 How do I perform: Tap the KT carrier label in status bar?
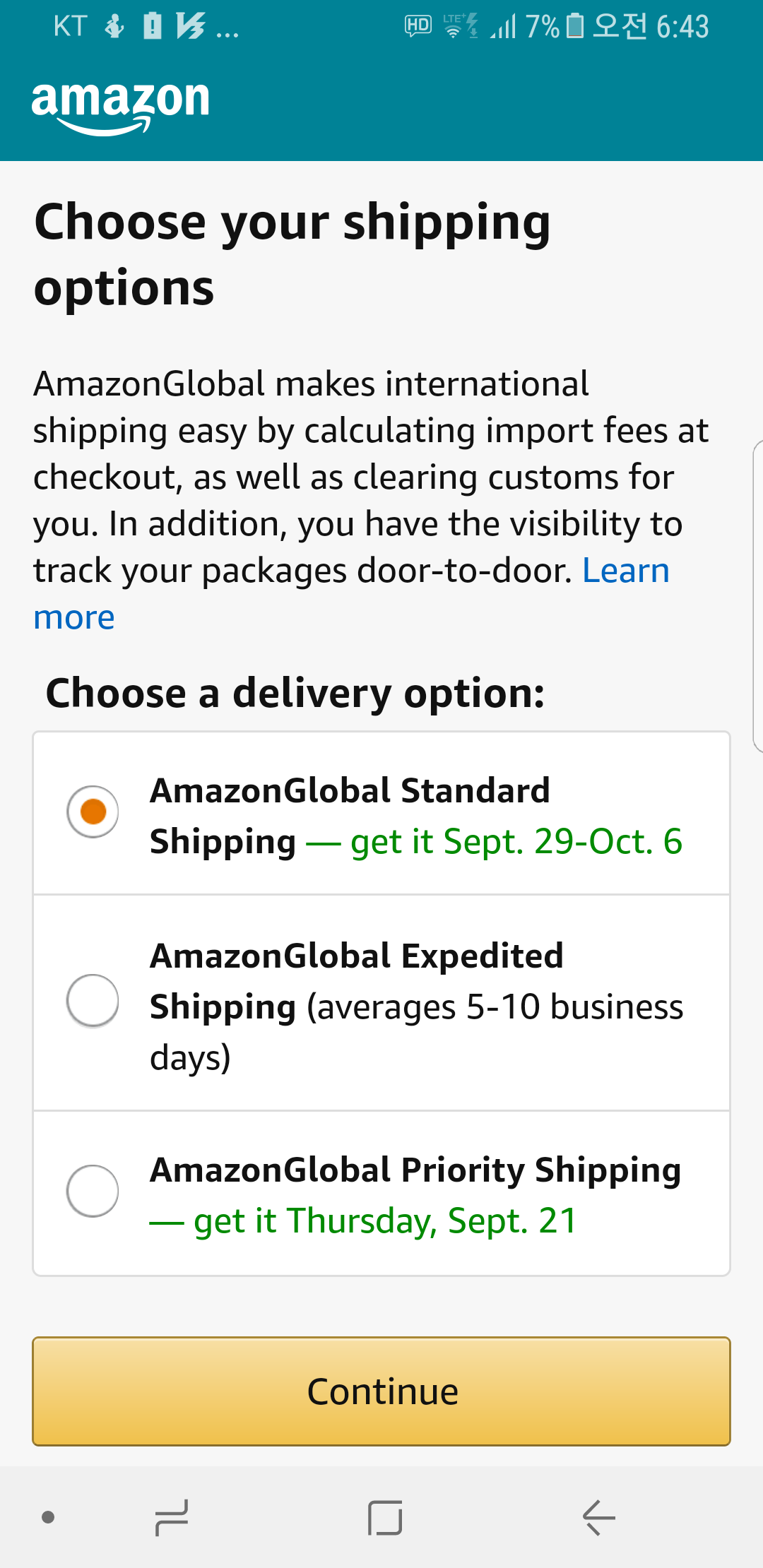[x=70, y=26]
